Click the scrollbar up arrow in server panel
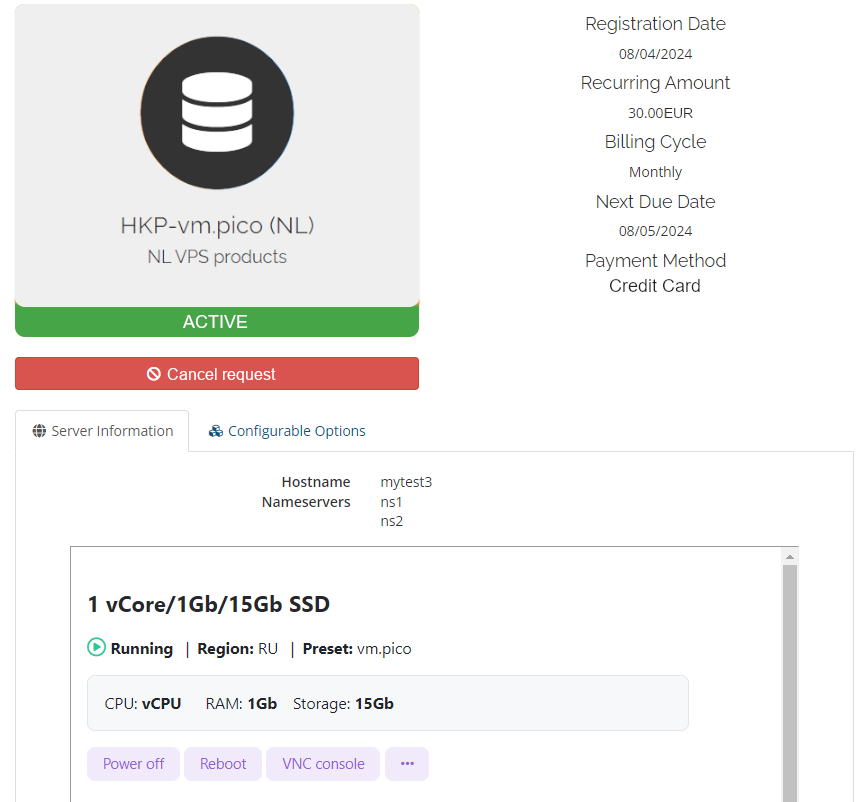 tap(790, 556)
